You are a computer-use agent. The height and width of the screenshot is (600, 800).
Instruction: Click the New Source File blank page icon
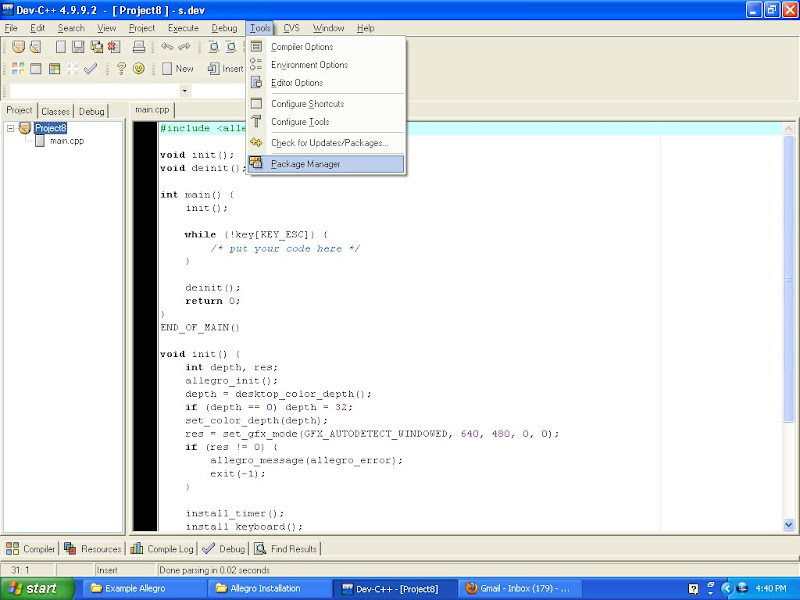[x=61, y=47]
